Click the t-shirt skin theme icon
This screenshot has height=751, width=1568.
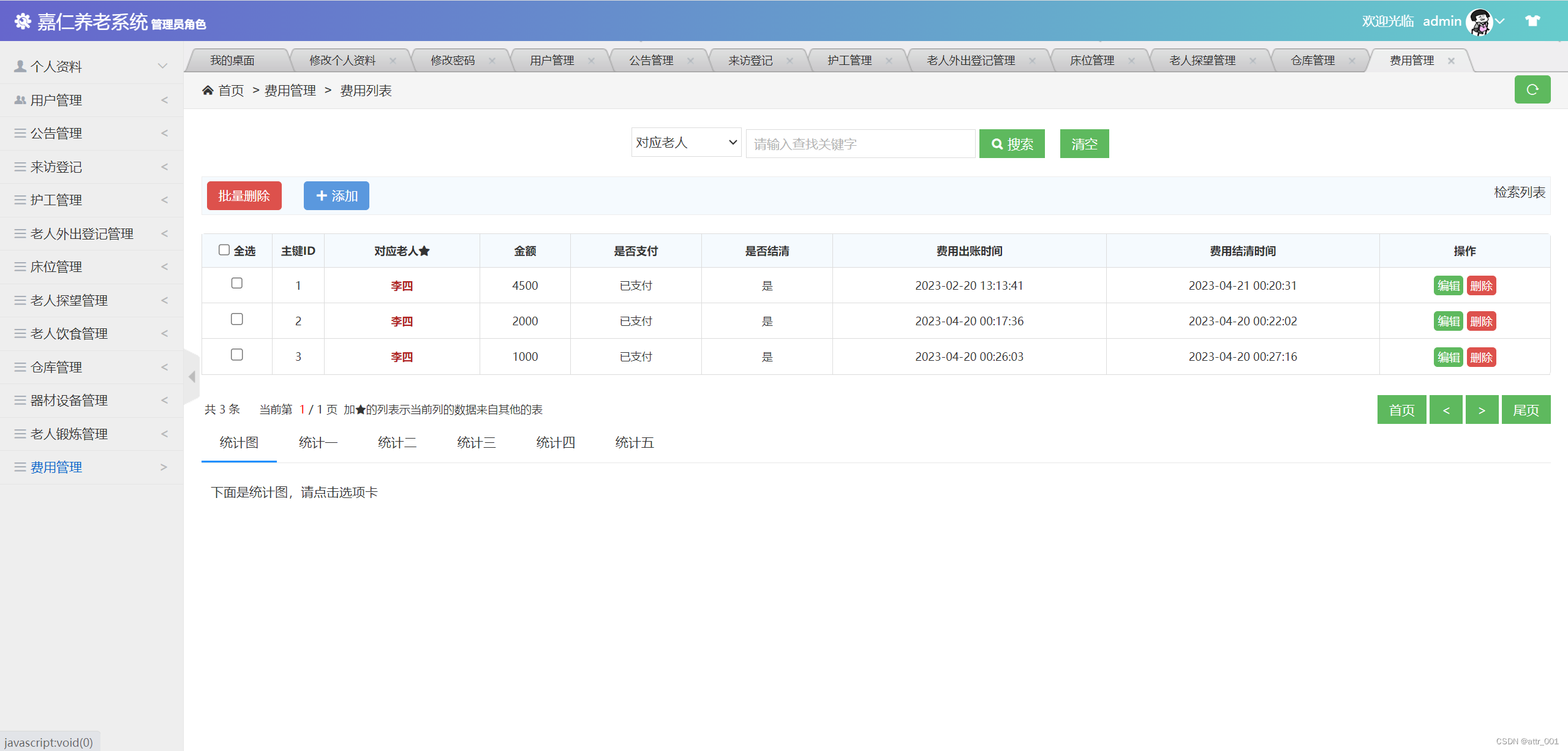tap(1532, 21)
